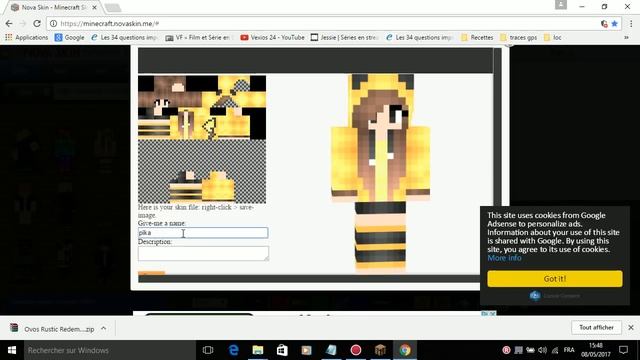Click the network tray icon

click(x=555, y=350)
